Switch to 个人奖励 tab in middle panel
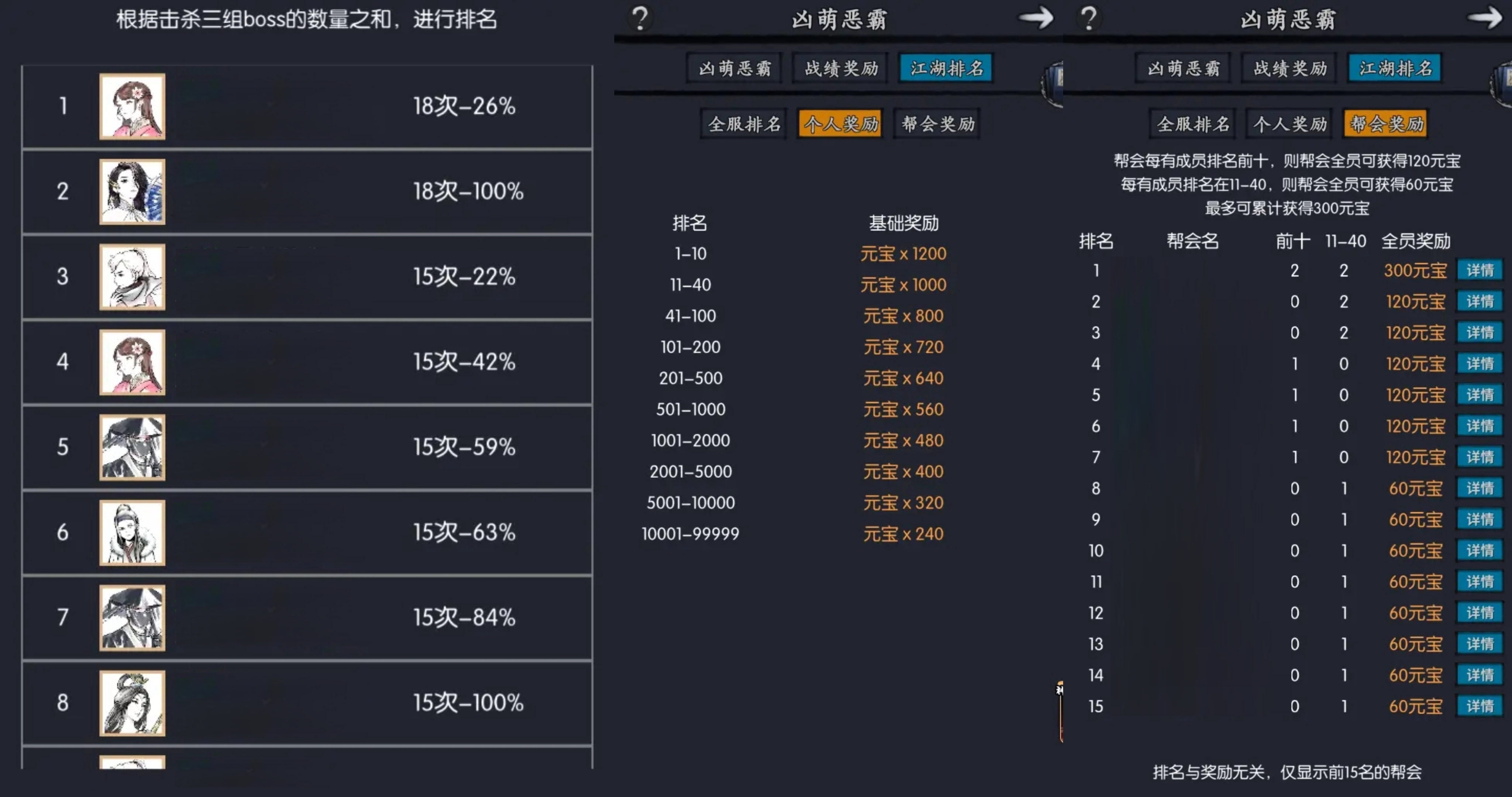1512x797 pixels. [x=841, y=124]
